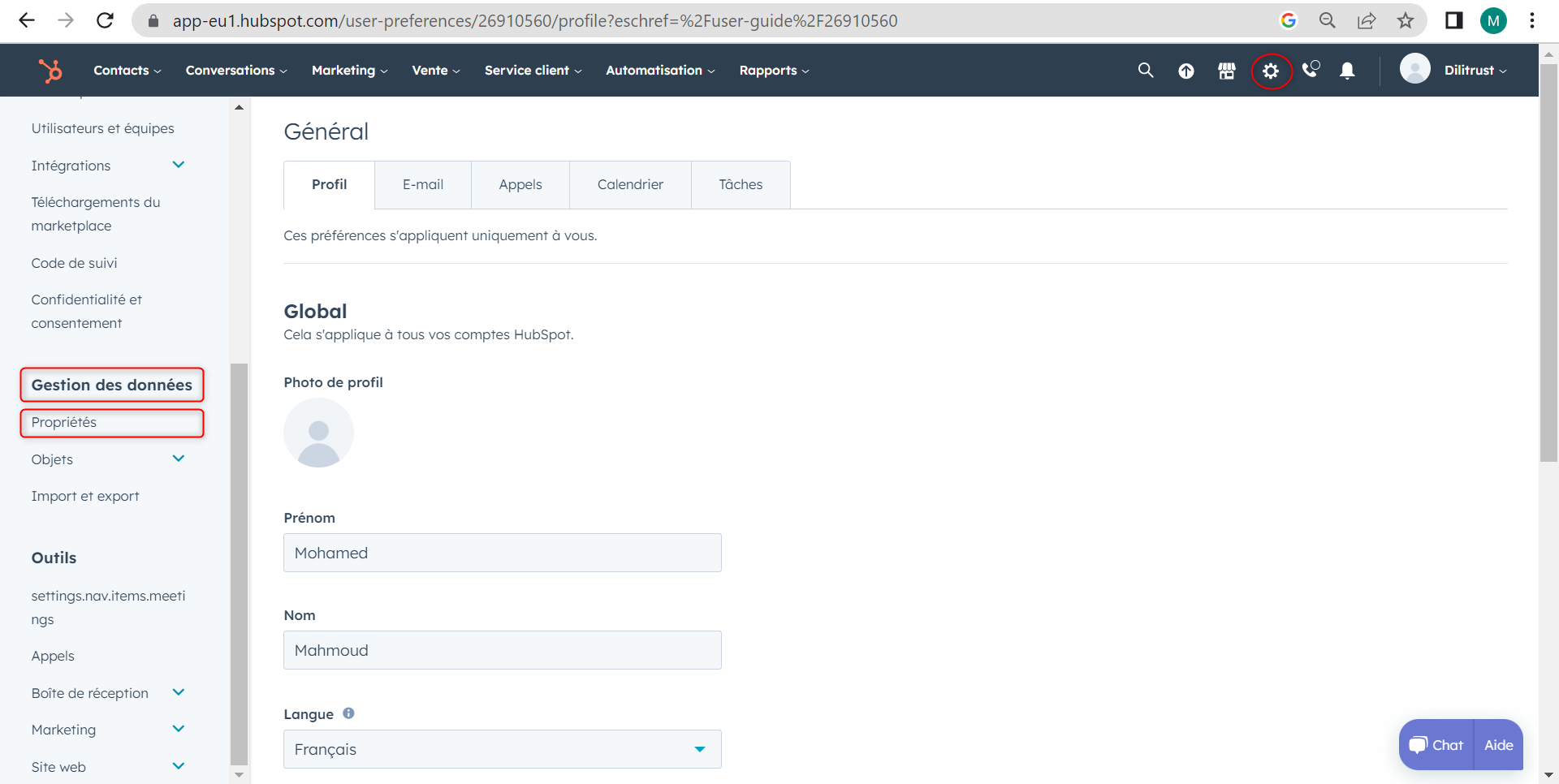Click the calling phone icon
The image size is (1559, 784).
click(x=1311, y=70)
